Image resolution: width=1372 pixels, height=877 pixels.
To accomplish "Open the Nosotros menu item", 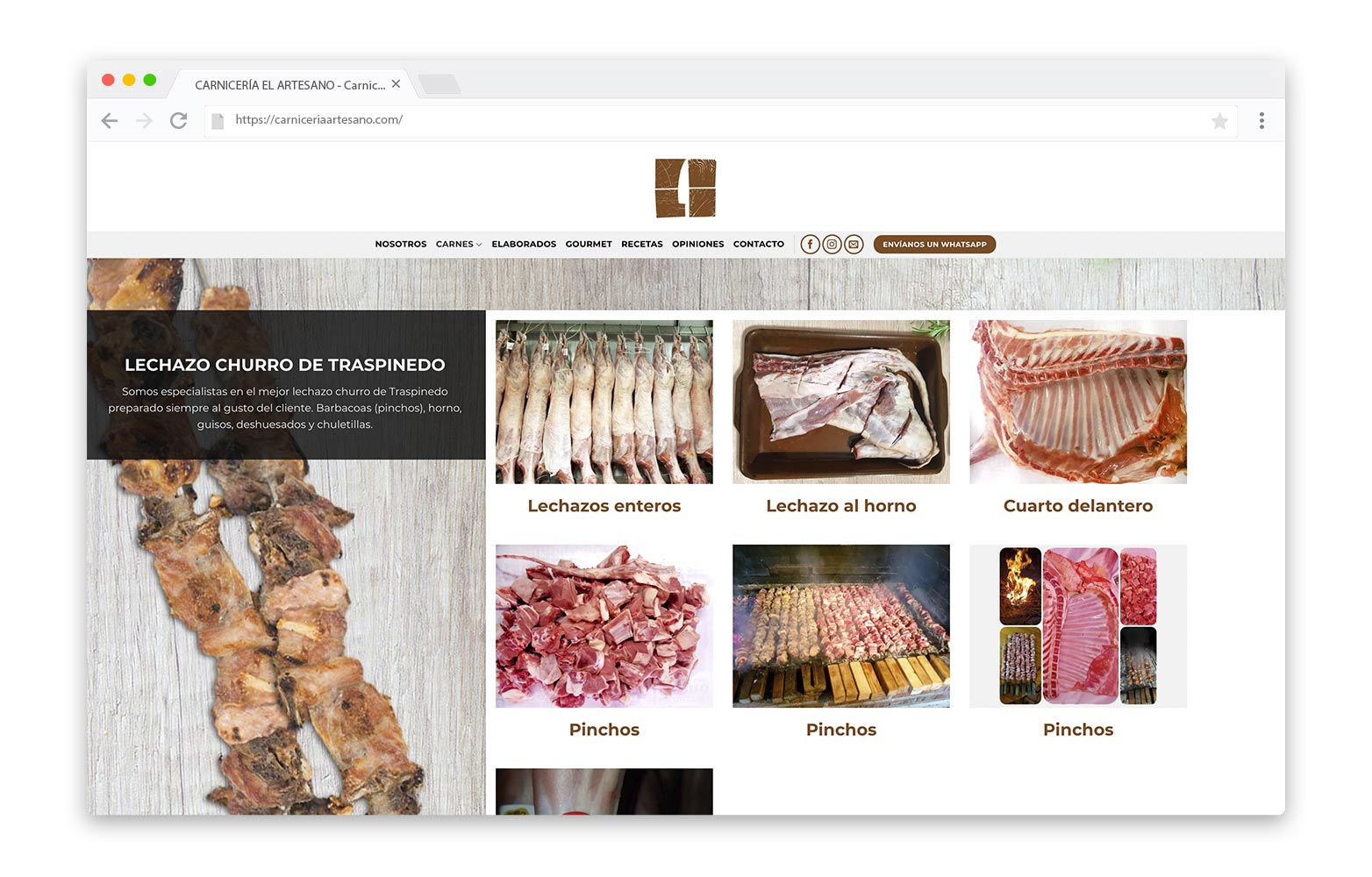I will coord(400,245).
